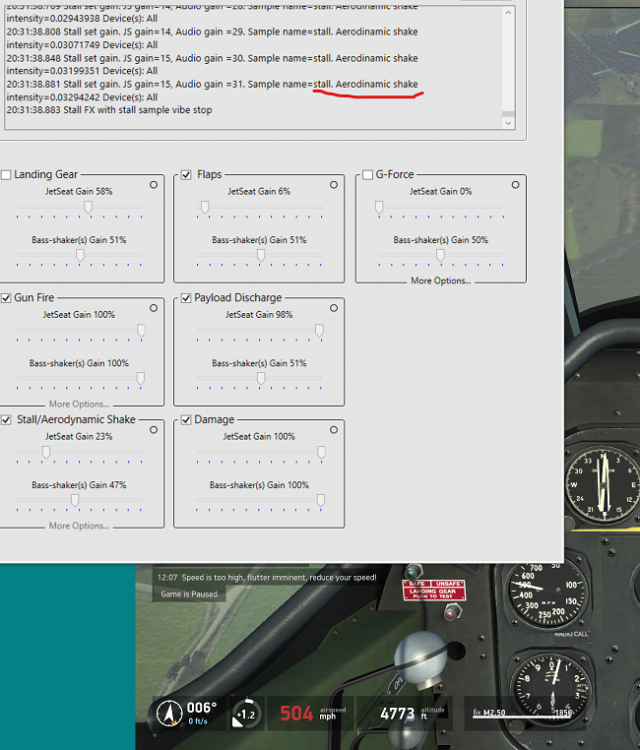
Task: Click the Flaps test indicator circle
Action: tap(334, 185)
